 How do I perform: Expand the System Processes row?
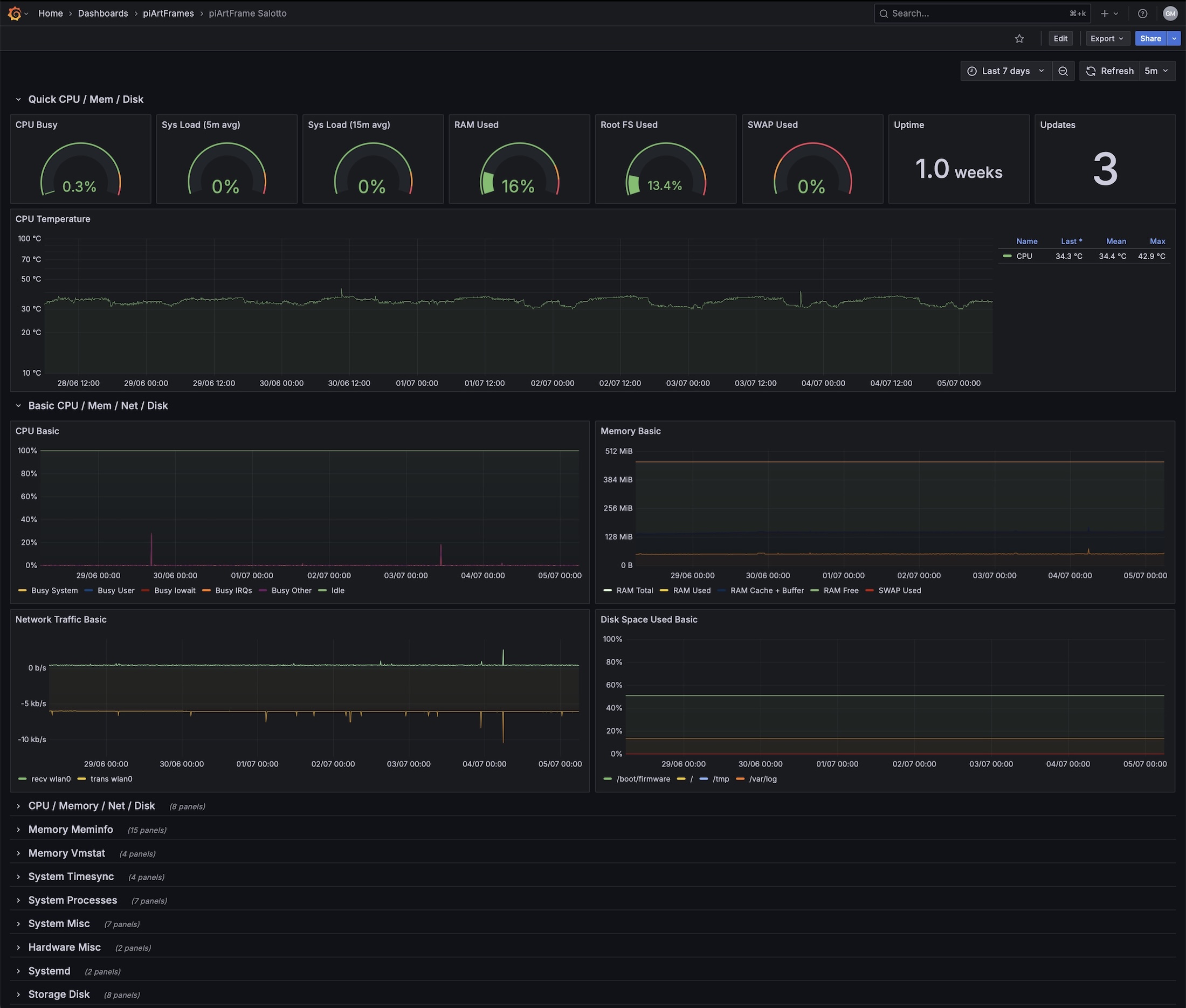67,900
